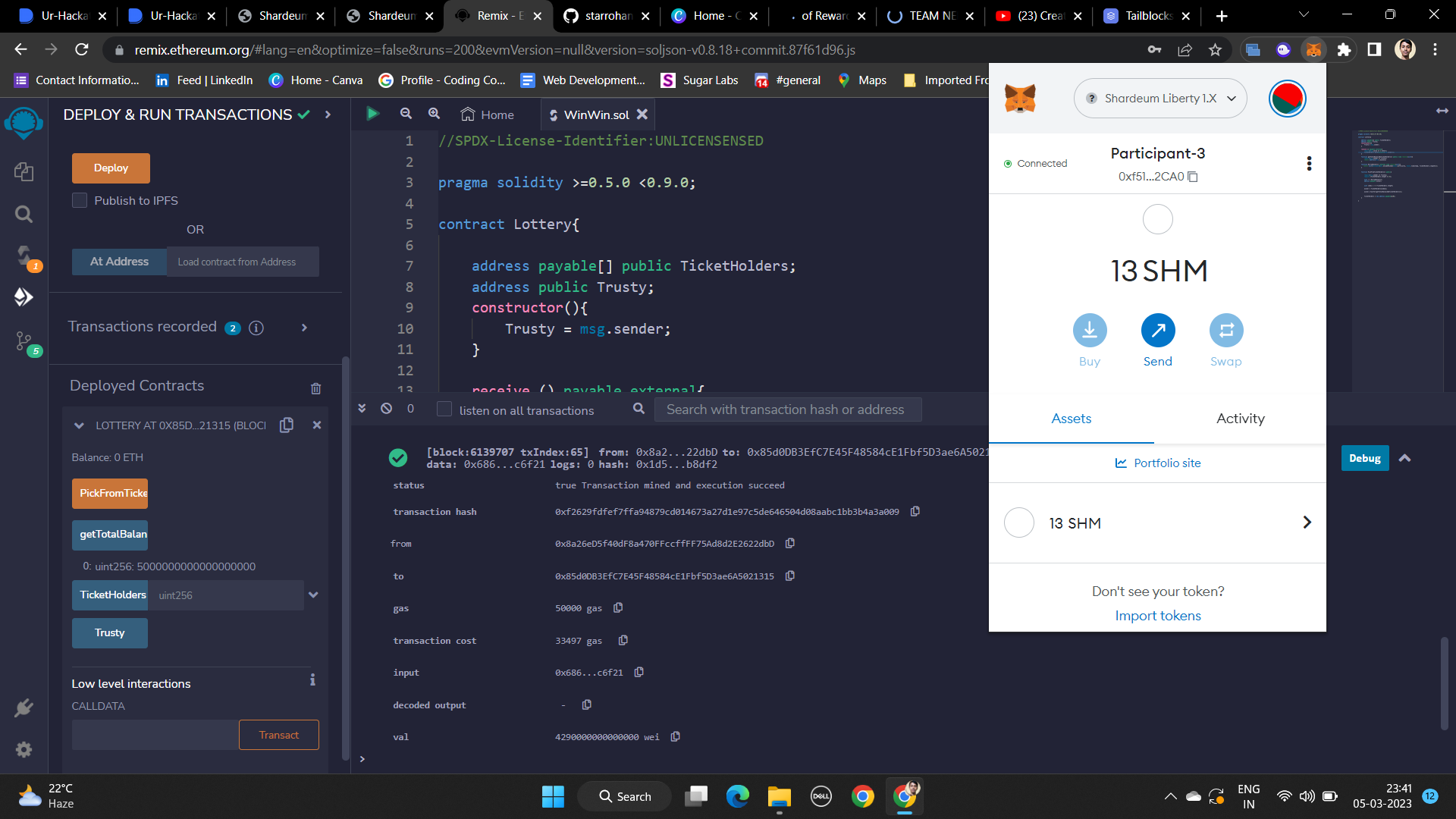
Task: Delete deployed contracts with trash icon
Action: [315, 388]
